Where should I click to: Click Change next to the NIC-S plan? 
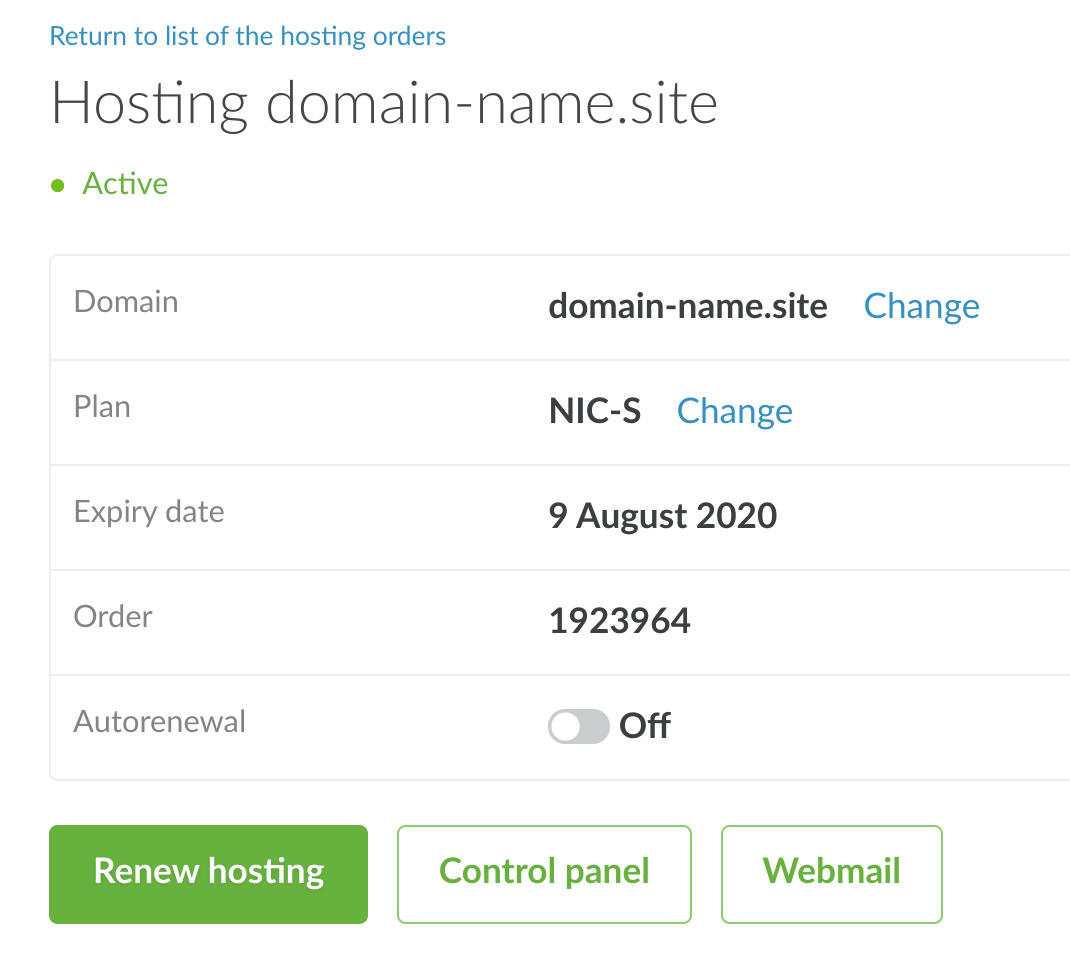(734, 411)
